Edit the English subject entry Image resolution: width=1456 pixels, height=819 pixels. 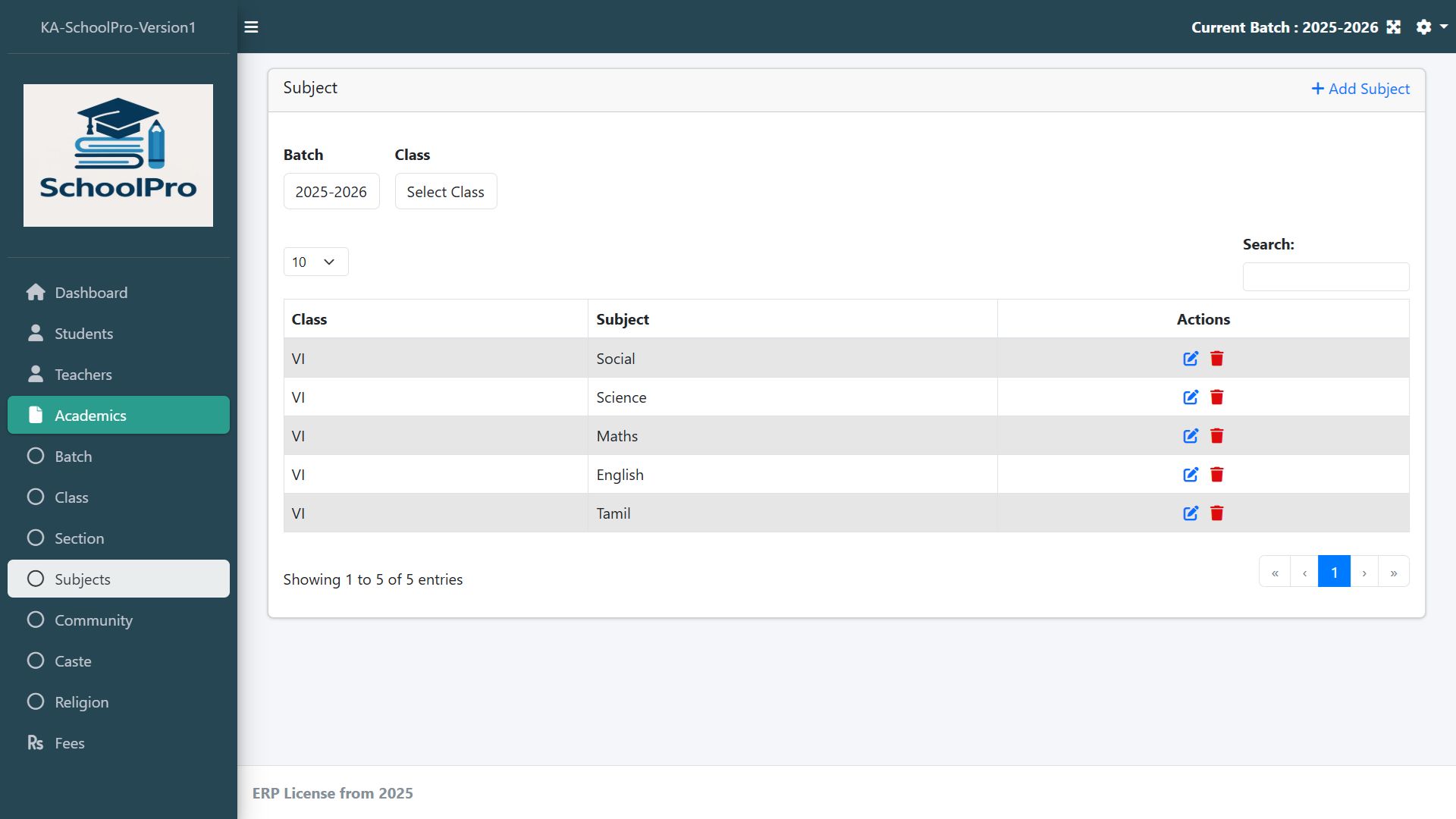[x=1191, y=475]
